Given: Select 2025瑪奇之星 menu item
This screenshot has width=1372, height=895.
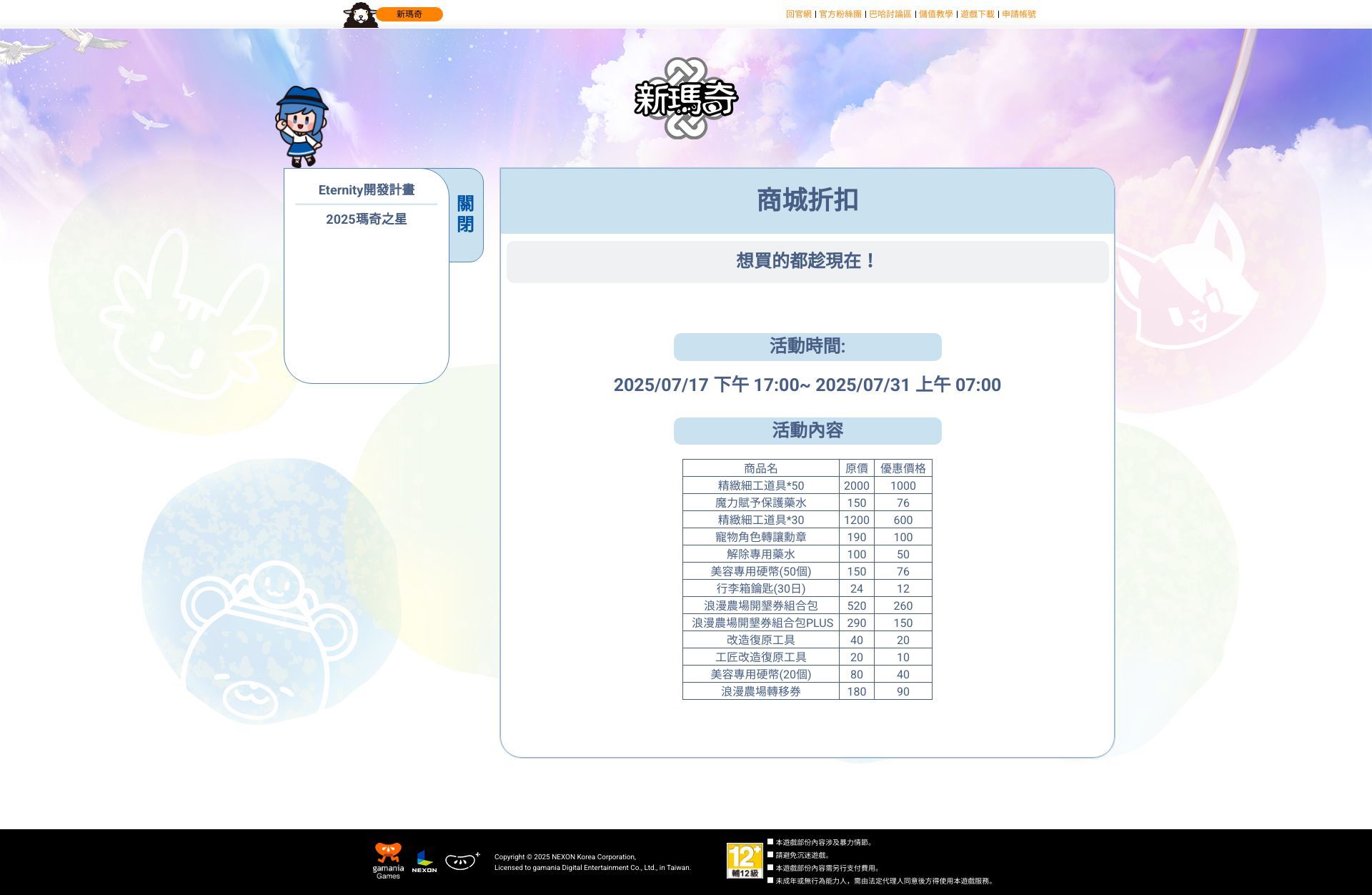Looking at the screenshot, I should pos(367,219).
